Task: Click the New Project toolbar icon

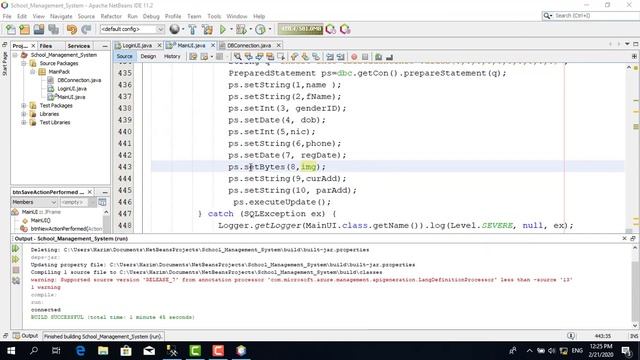Action: coord(24,29)
